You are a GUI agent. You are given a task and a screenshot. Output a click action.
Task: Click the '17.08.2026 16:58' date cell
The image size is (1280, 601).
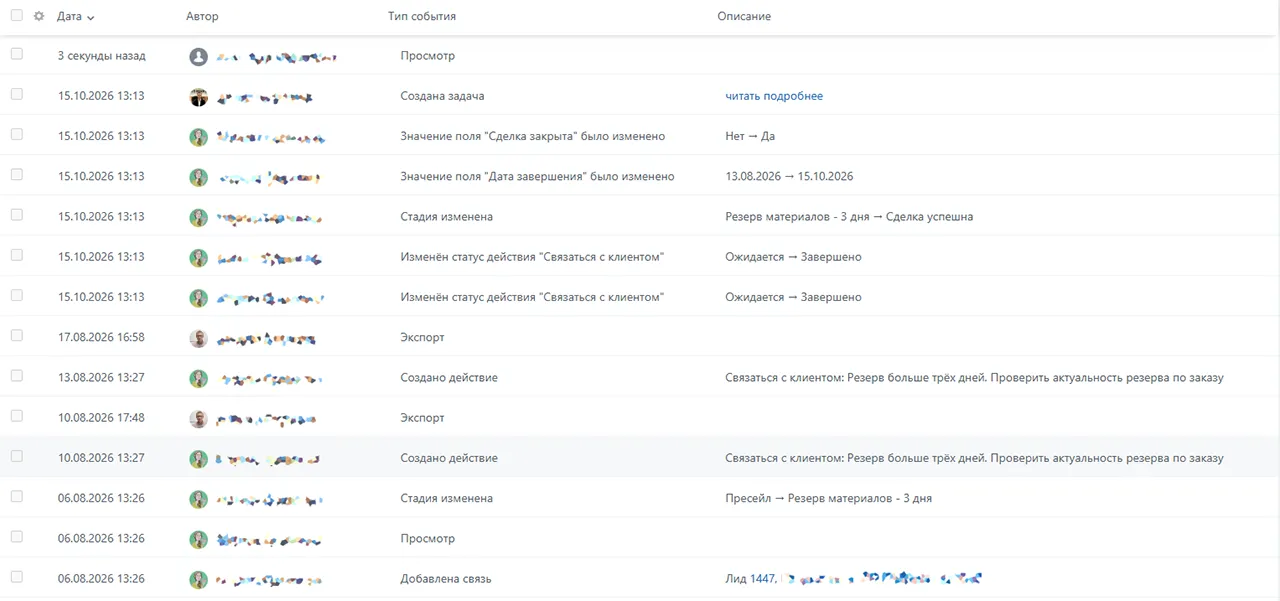coord(101,337)
